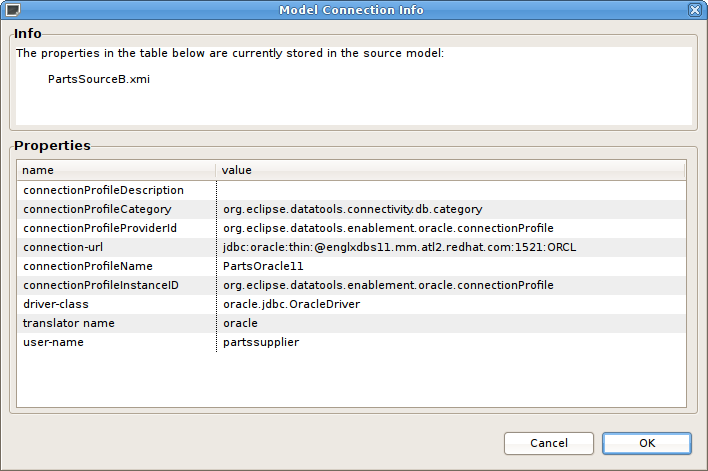This screenshot has height=471, width=708.
Task: Select the connection-url property row
Action: 63,247
